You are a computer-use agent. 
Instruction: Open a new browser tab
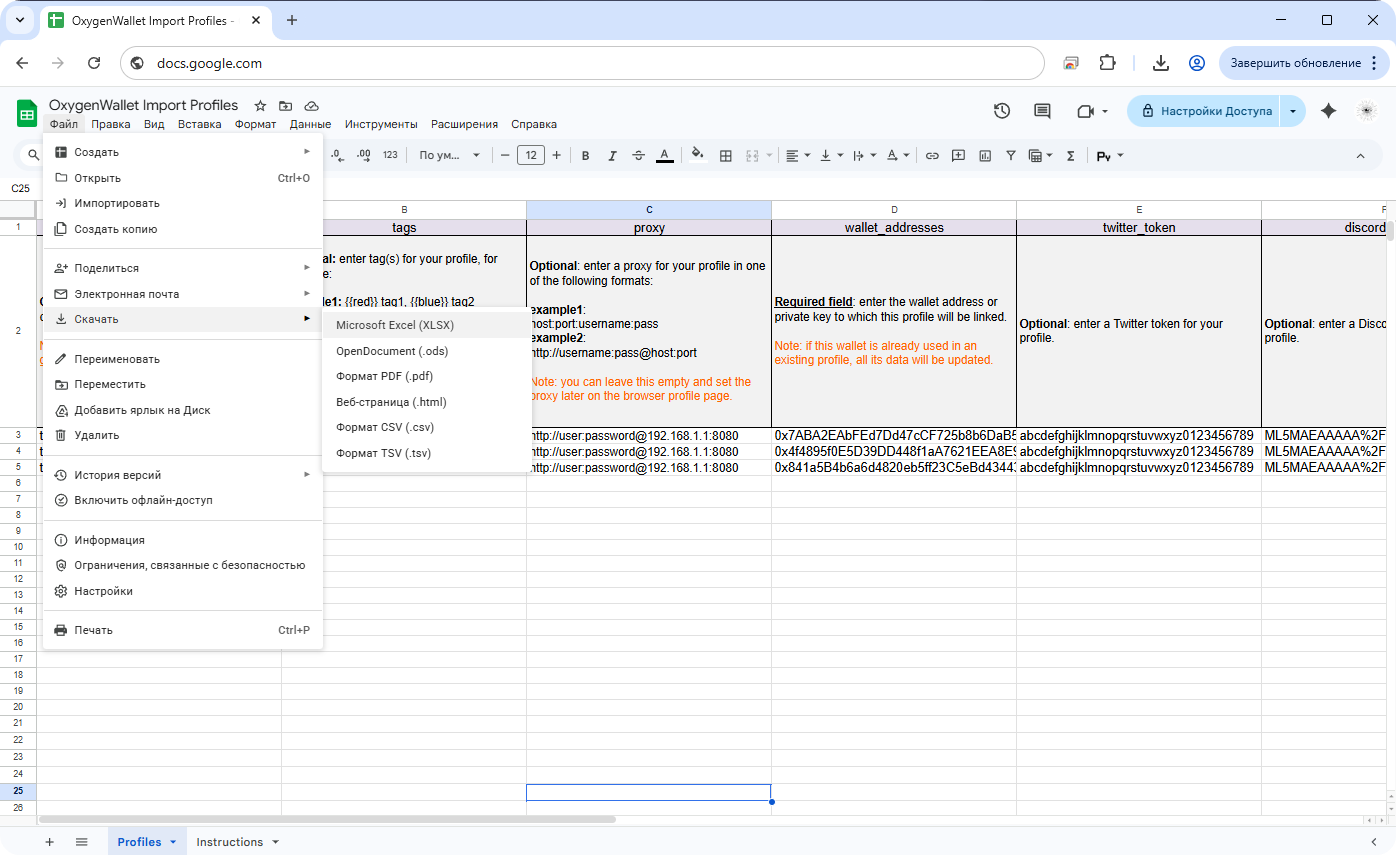click(292, 20)
